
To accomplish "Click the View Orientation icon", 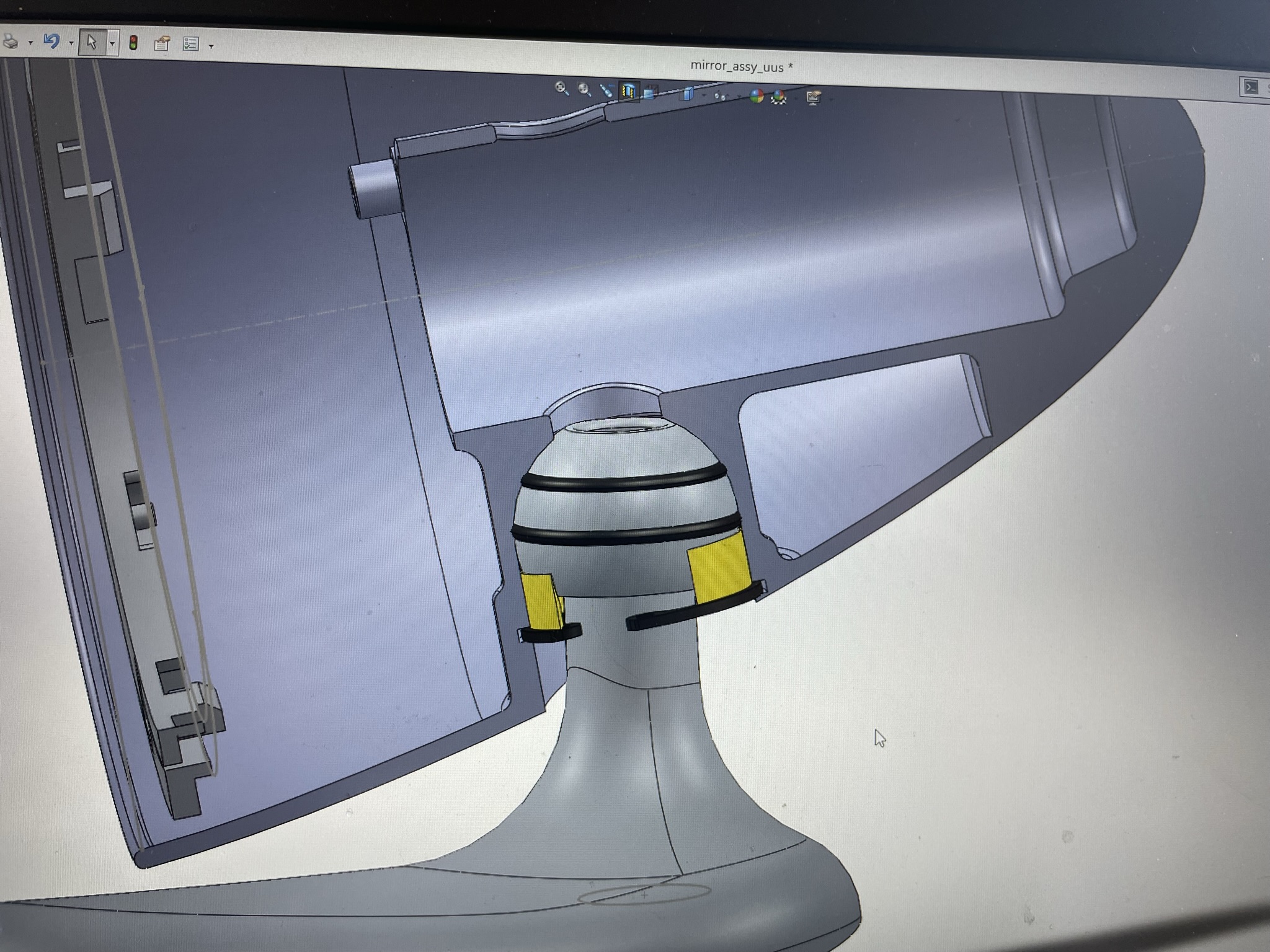I will (650, 94).
